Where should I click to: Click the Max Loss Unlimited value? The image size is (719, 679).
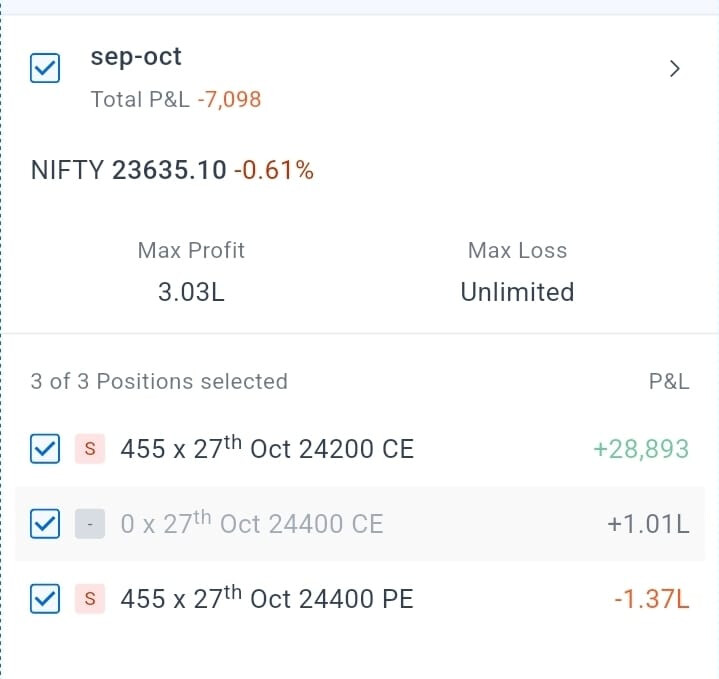pos(517,292)
